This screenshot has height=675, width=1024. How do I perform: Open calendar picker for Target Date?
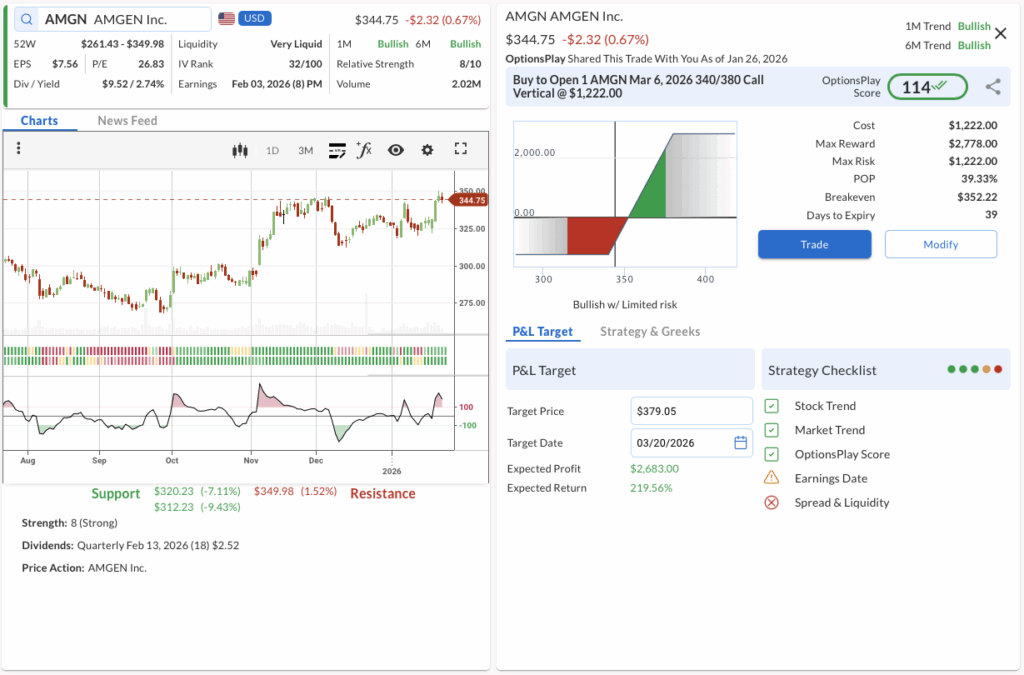[x=741, y=443]
